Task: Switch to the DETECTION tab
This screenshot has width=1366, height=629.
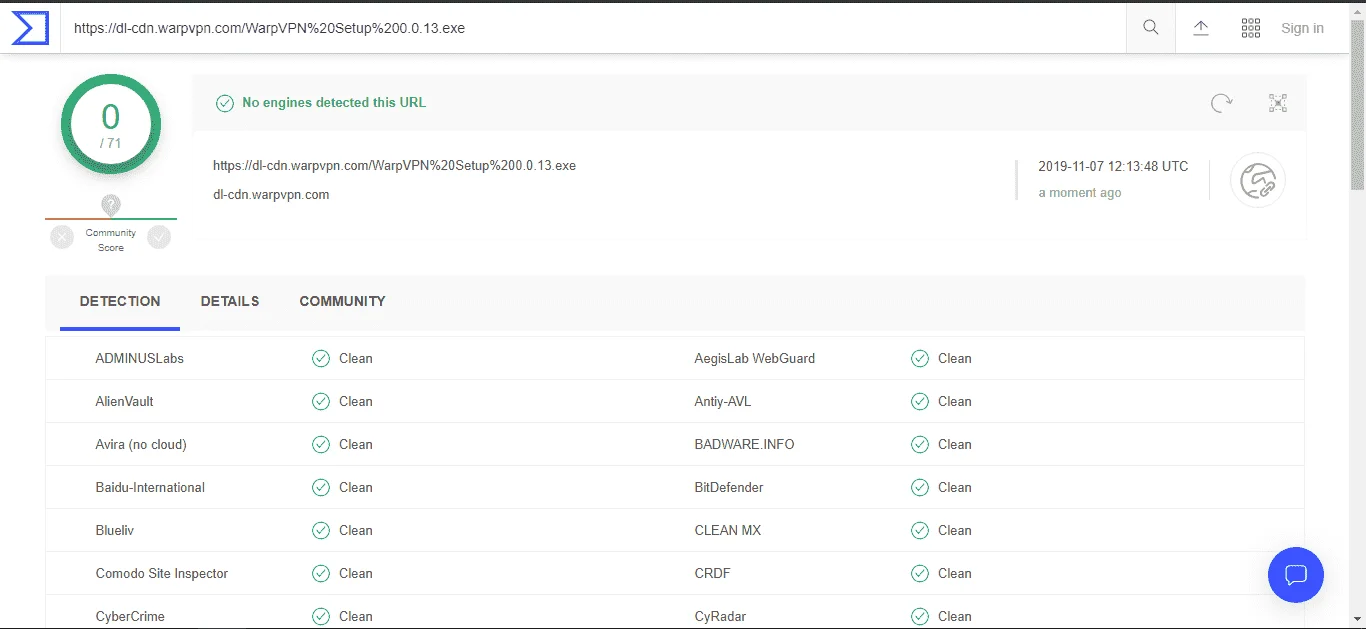Action: (120, 301)
